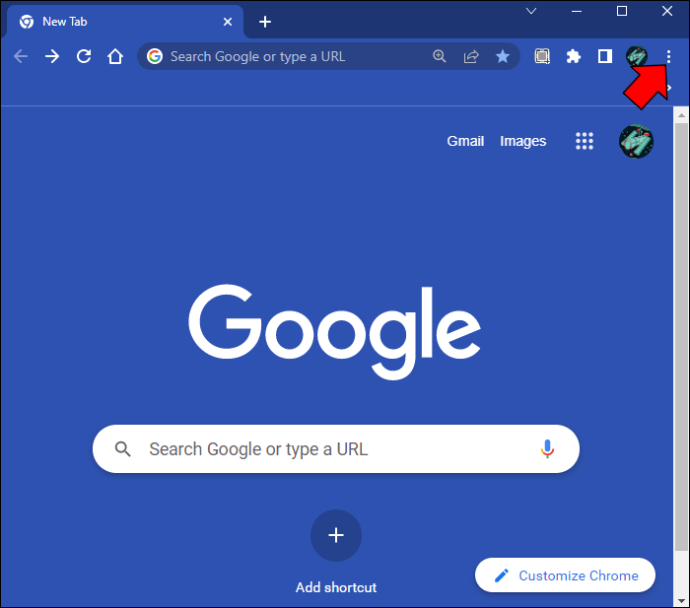Open the Google apps grid icon
This screenshot has height=608, width=690.
click(x=584, y=141)
